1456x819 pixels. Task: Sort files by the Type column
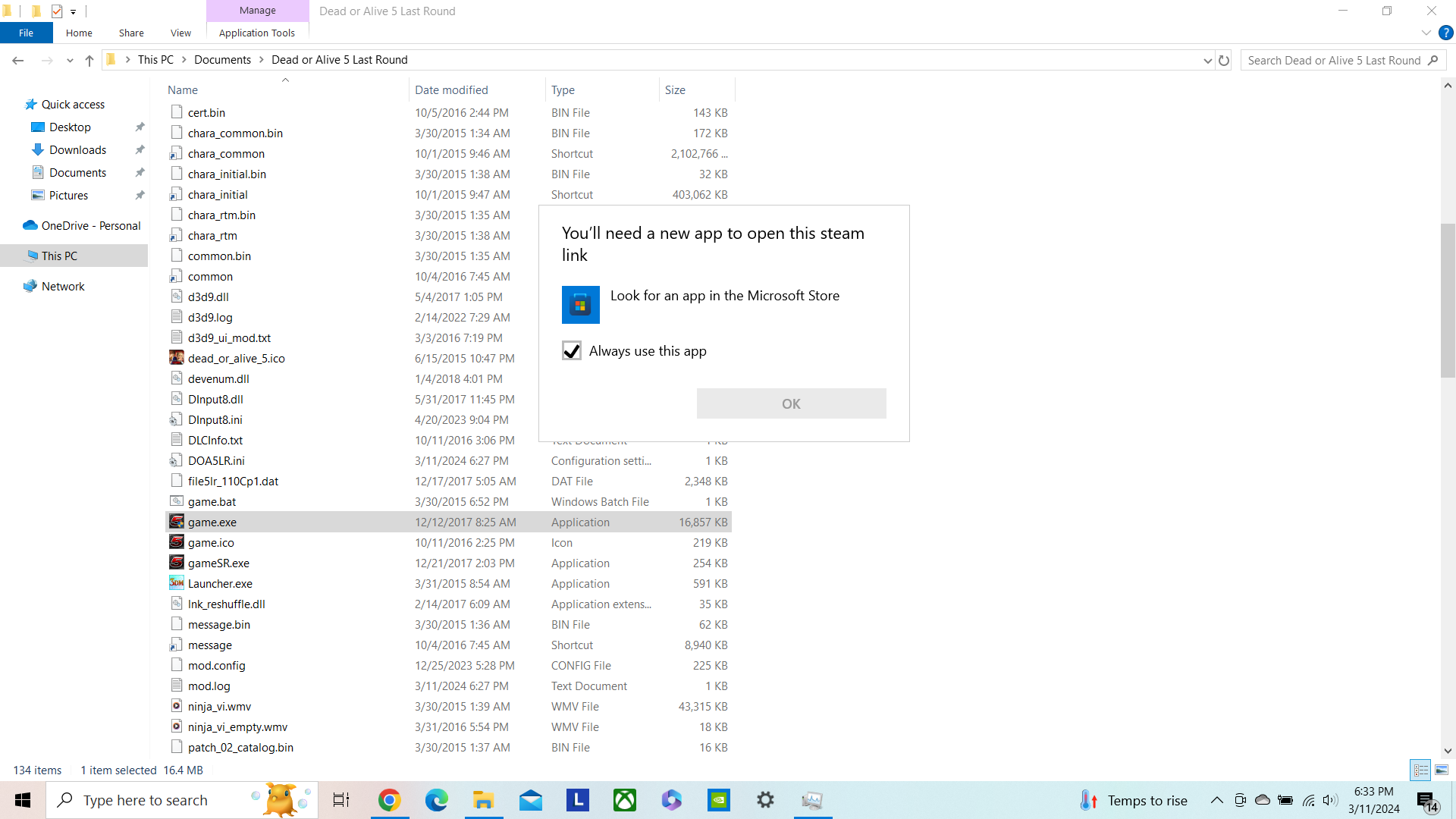tap(563, 89)
